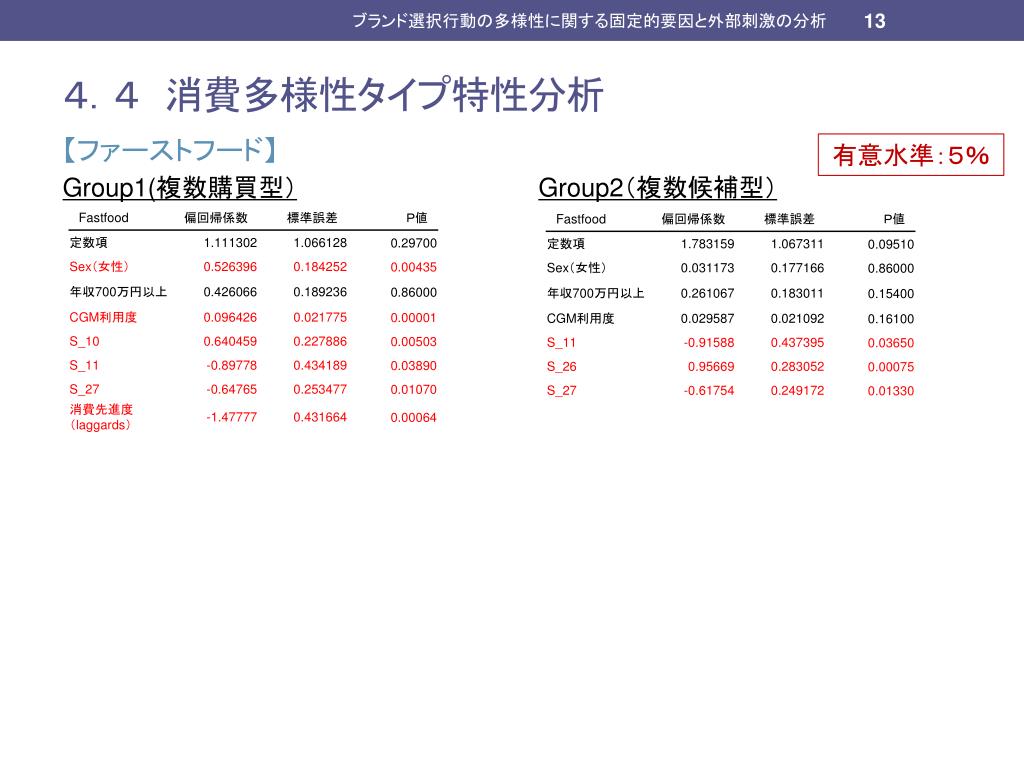Select the Fastfood column header in Group2 table

tap(581, 219)
